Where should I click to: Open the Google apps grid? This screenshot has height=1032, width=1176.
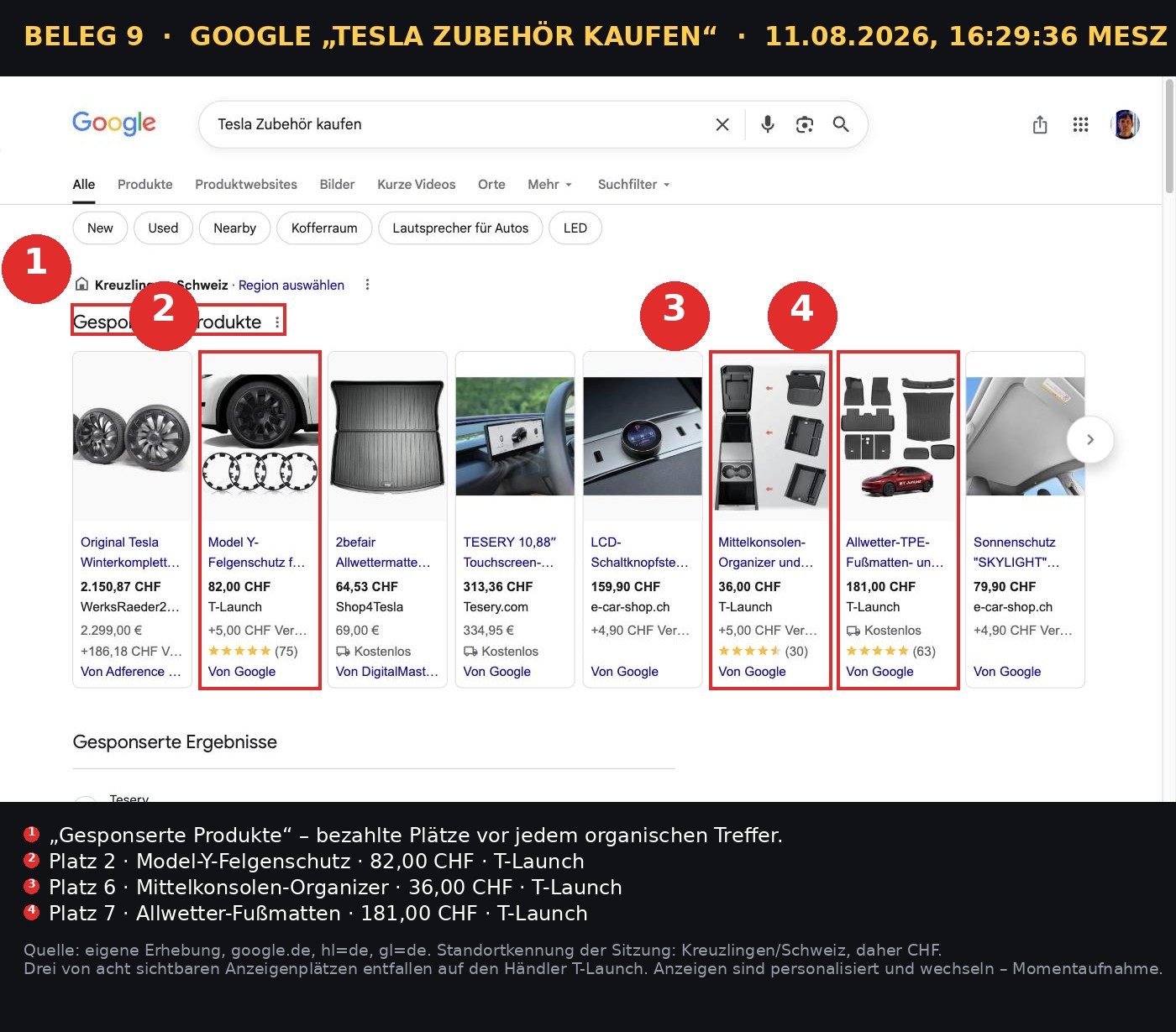tap(1081, 124)
